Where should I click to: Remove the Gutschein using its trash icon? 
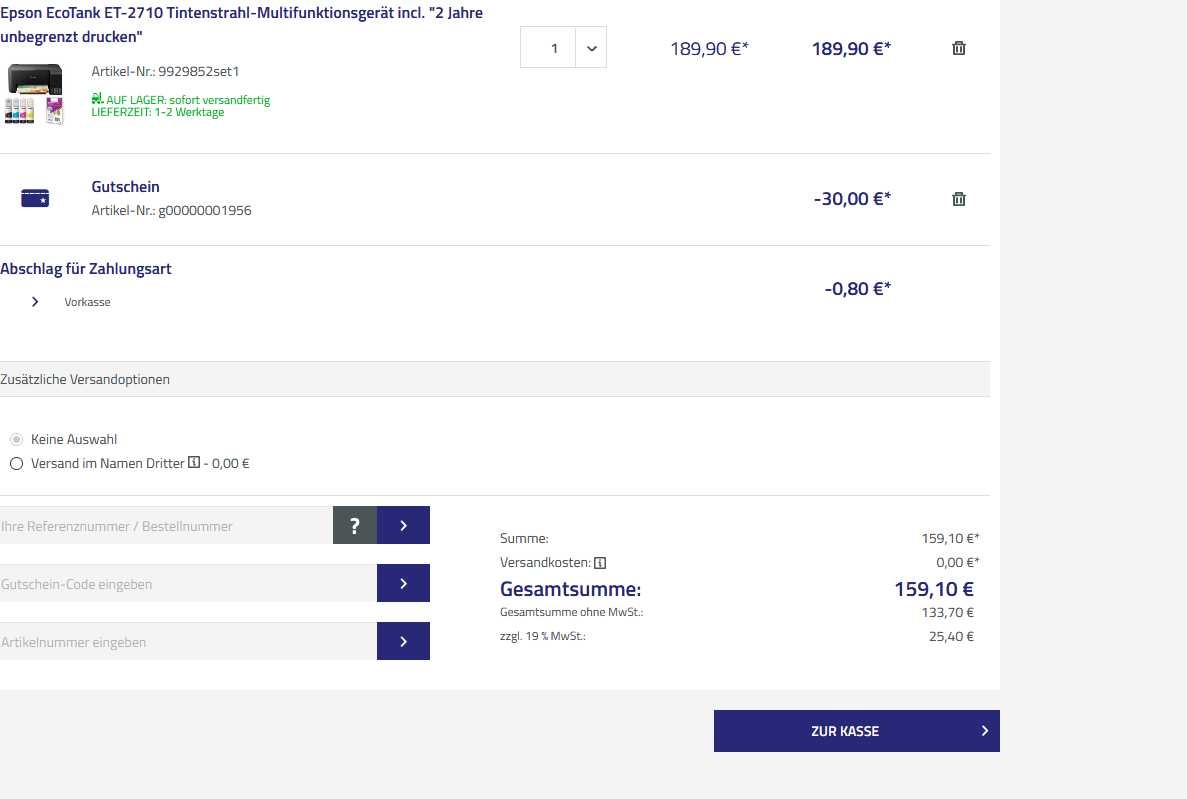pyautogui.click(x=958, y=199)
